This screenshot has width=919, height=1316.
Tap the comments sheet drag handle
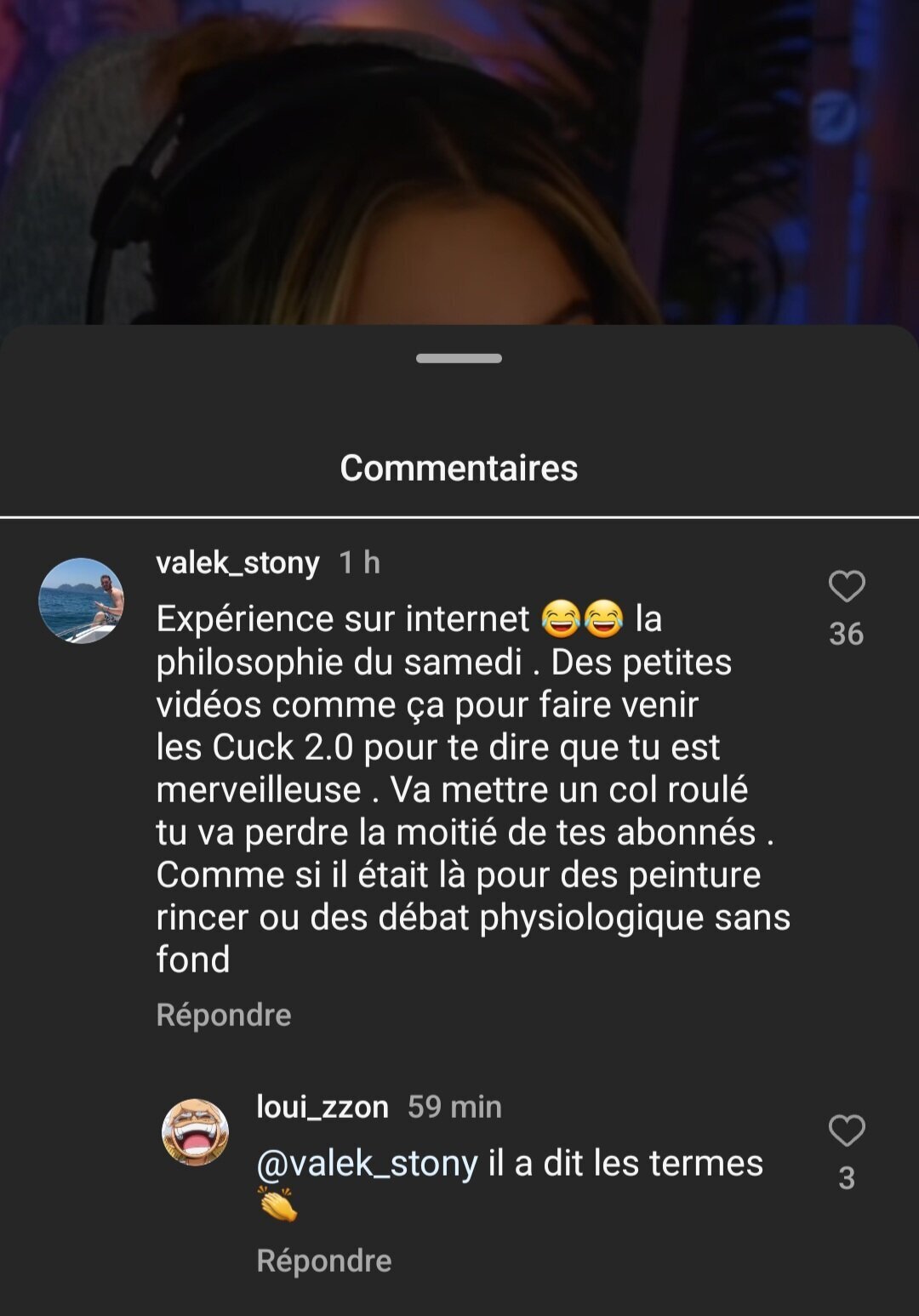click(459, 358)
